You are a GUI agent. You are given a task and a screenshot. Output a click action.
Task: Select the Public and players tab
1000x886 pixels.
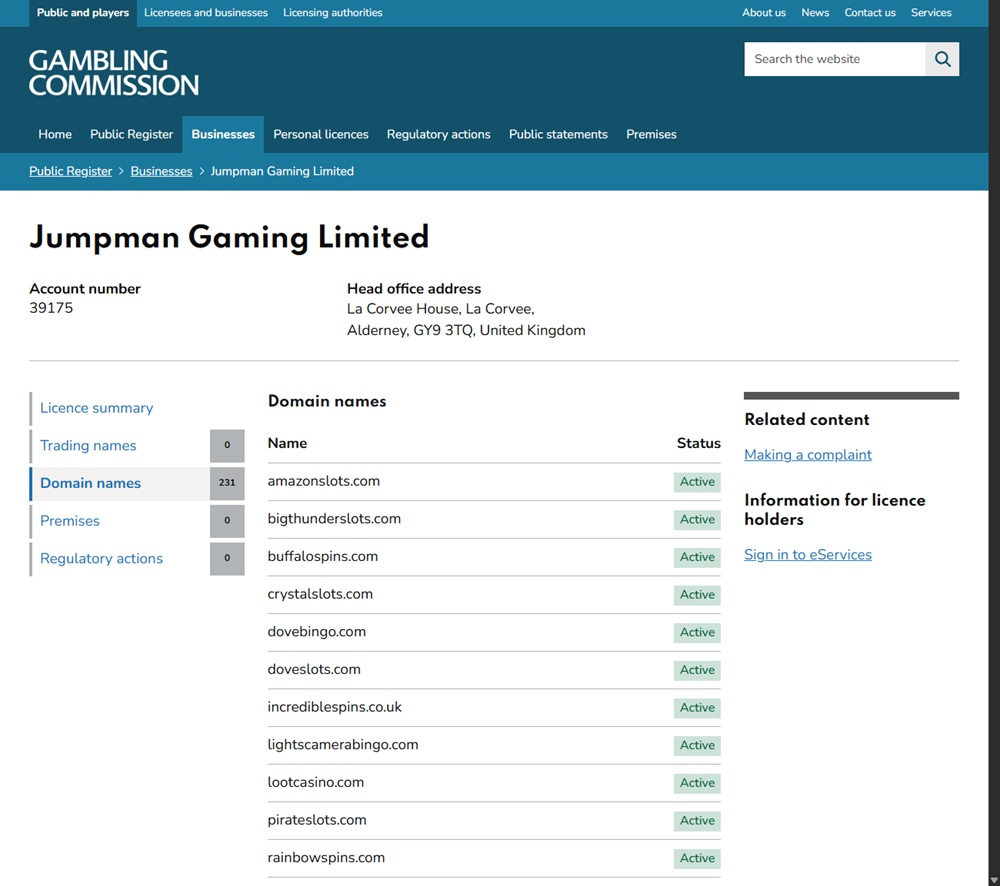83,13
